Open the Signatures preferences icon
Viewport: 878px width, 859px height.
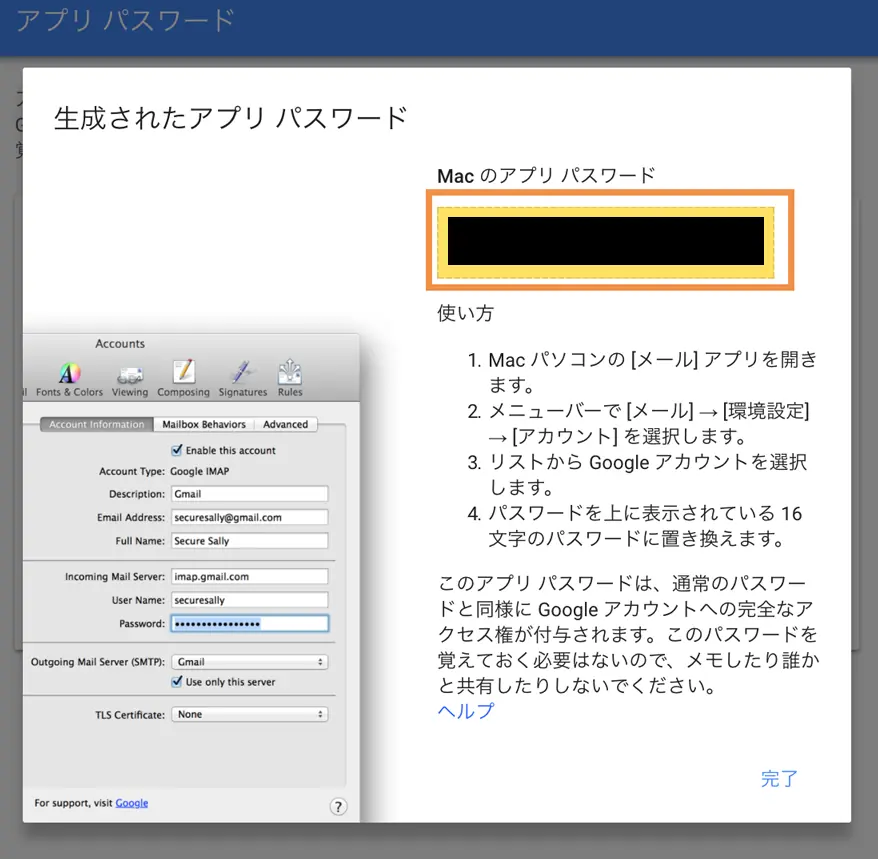pos(242,379)
